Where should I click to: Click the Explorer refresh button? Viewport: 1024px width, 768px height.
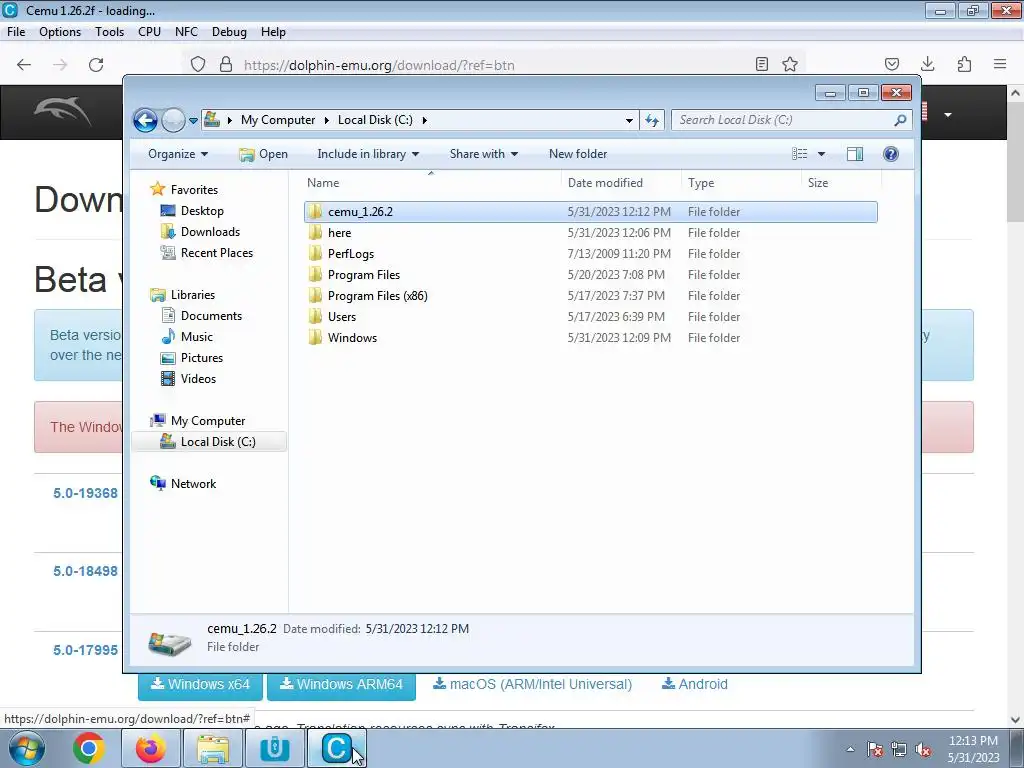pyautogui.click(x=652, y=120)
